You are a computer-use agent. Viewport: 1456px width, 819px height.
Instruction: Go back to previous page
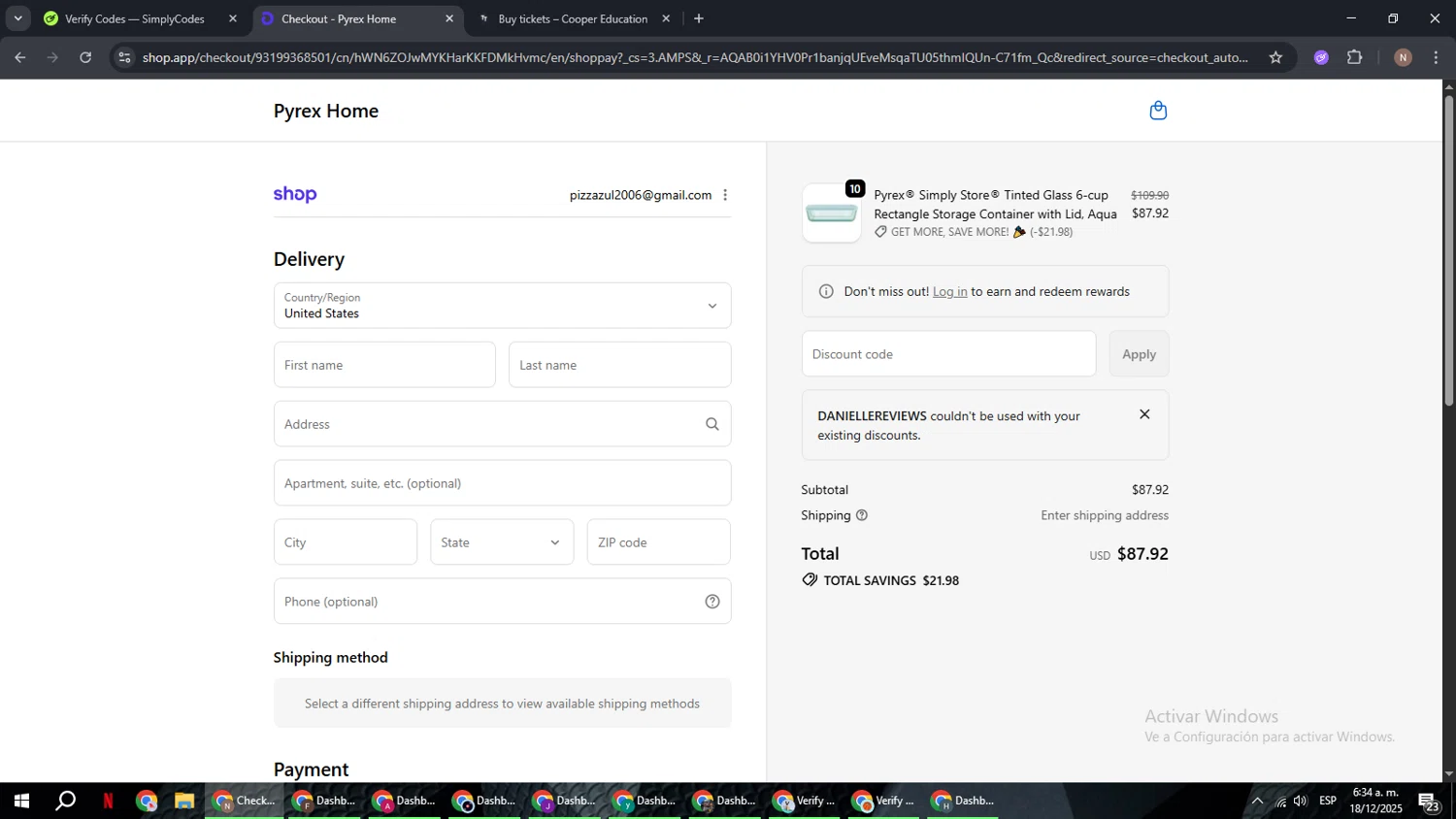(x=20, y=57)
